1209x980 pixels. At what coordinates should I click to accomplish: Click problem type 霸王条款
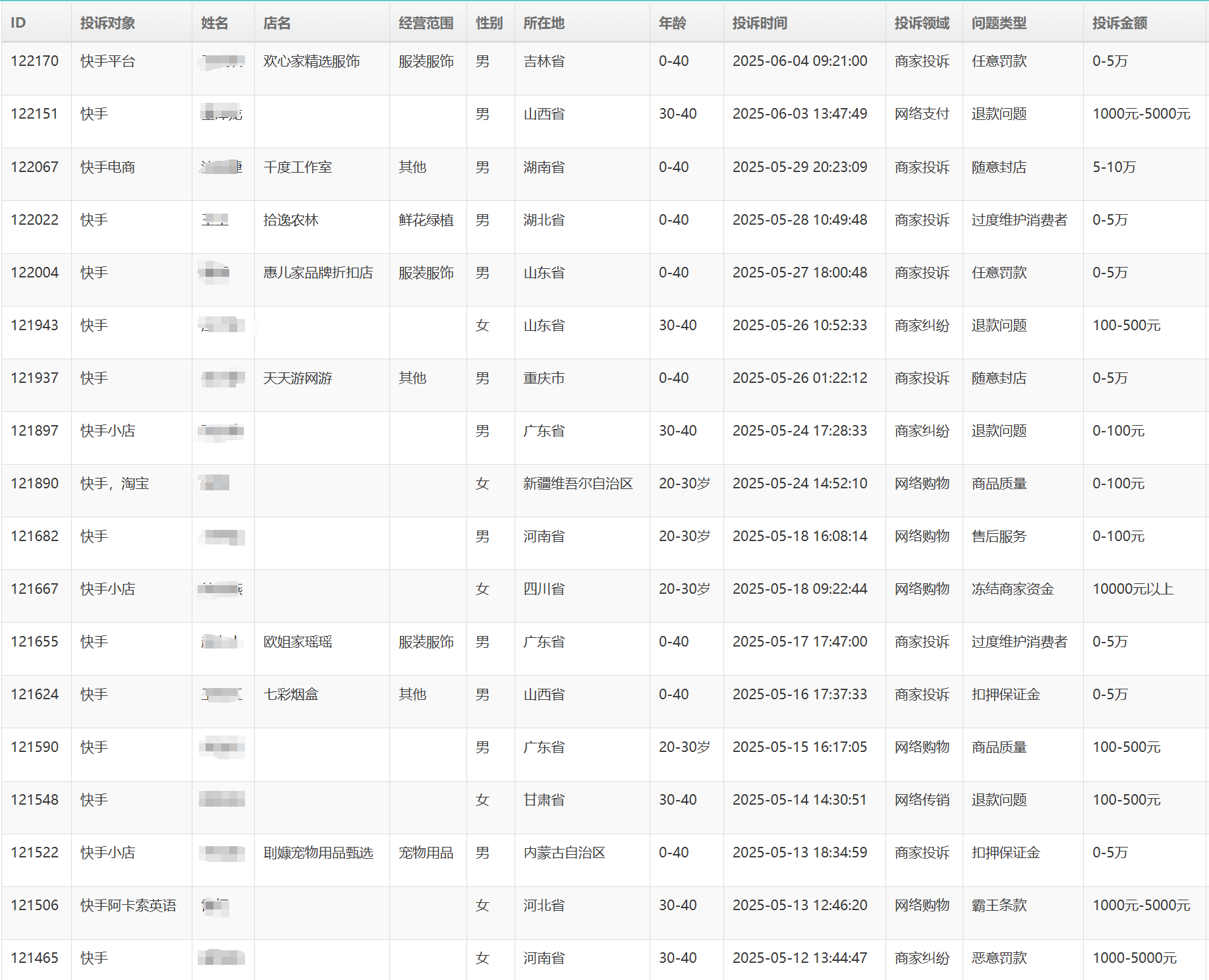click(x=999, y=906)
